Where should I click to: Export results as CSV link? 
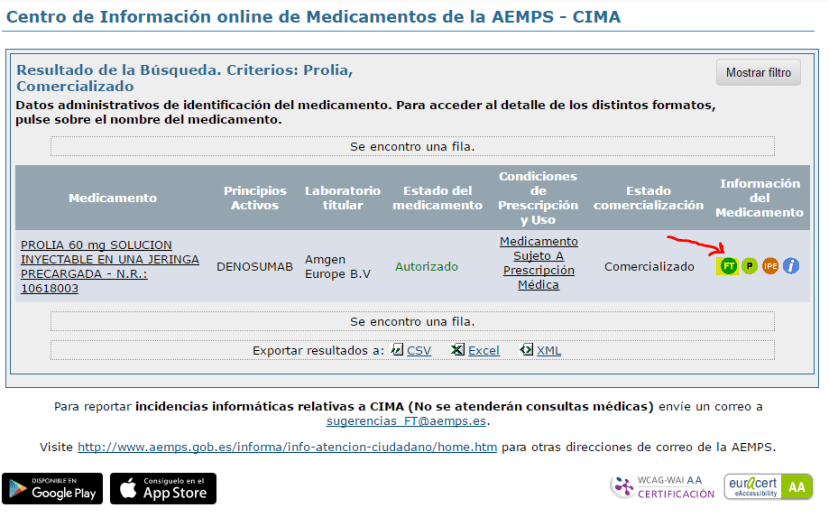[419, 350]
